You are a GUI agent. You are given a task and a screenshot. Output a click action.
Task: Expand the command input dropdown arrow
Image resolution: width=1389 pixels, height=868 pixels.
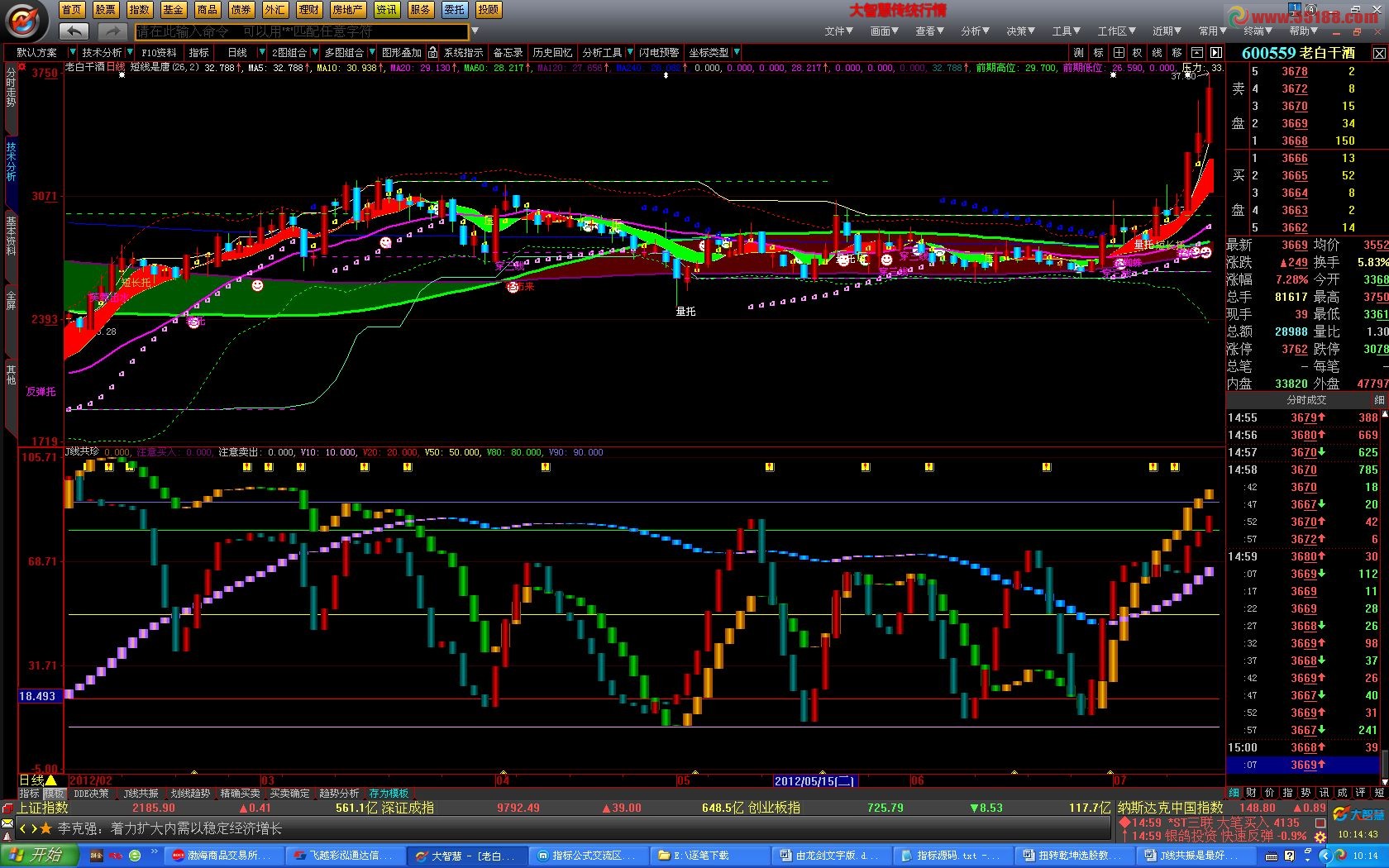point(475,31)
